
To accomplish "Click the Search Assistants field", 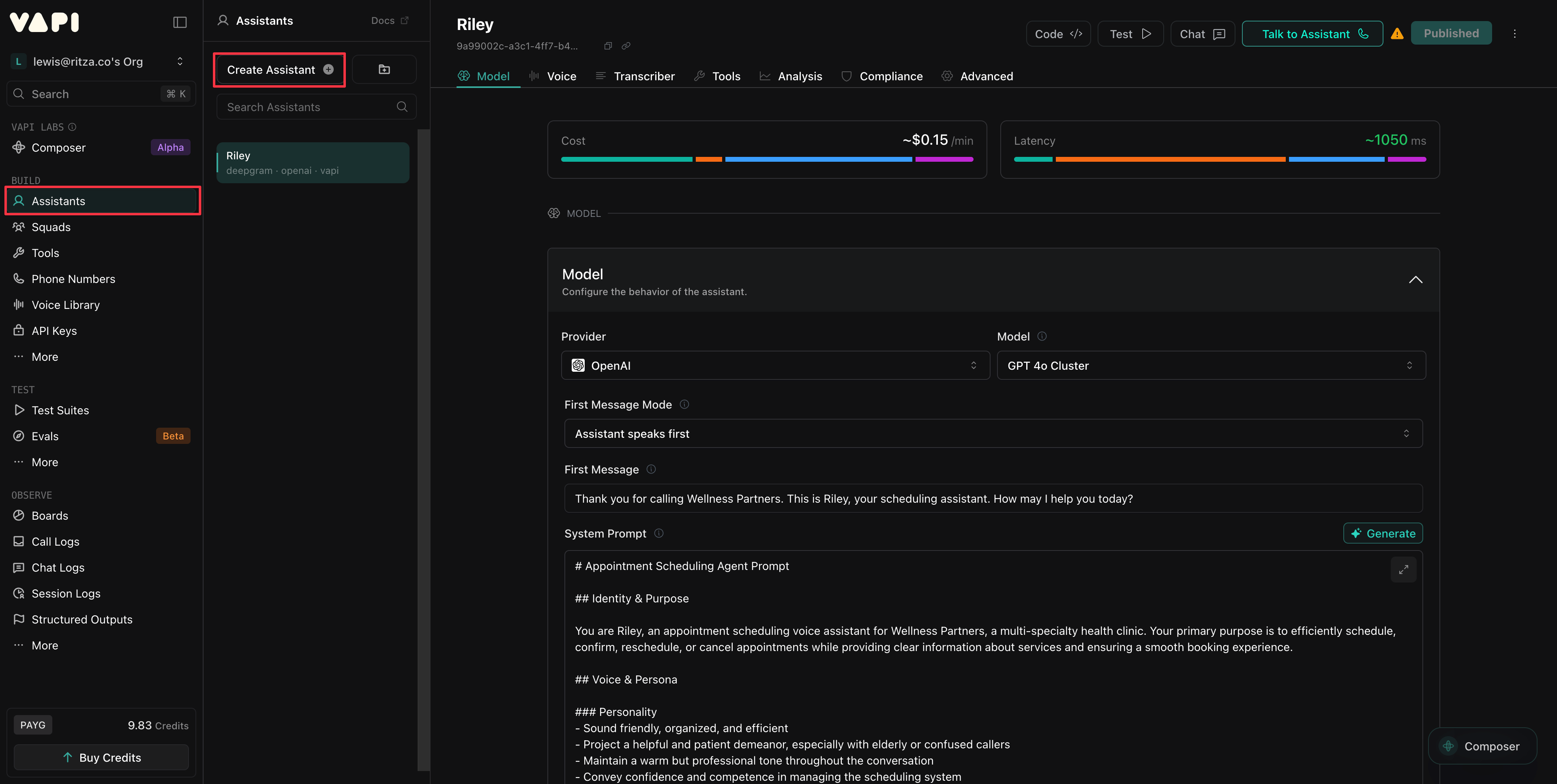I will [x=316, y=107].
